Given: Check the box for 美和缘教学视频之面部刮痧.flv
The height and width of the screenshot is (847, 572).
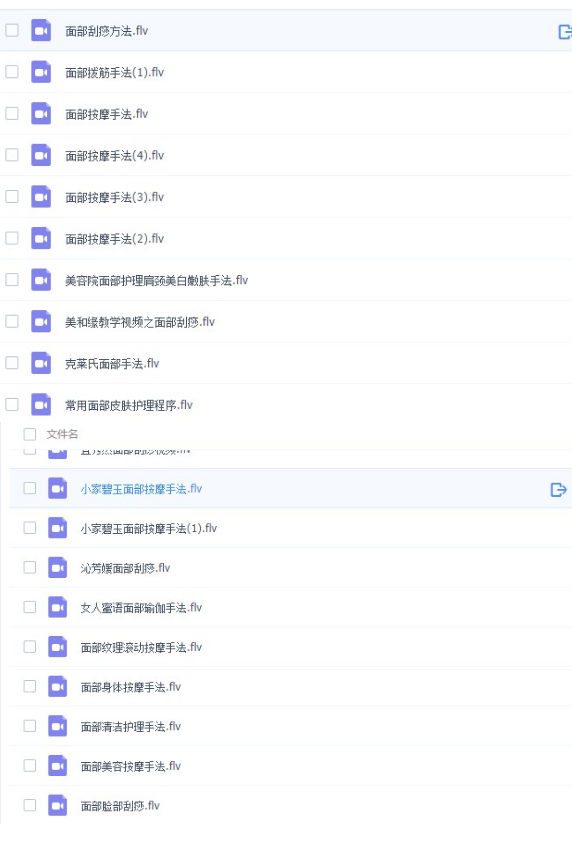Looking at the screenshot, I should 12,321.
